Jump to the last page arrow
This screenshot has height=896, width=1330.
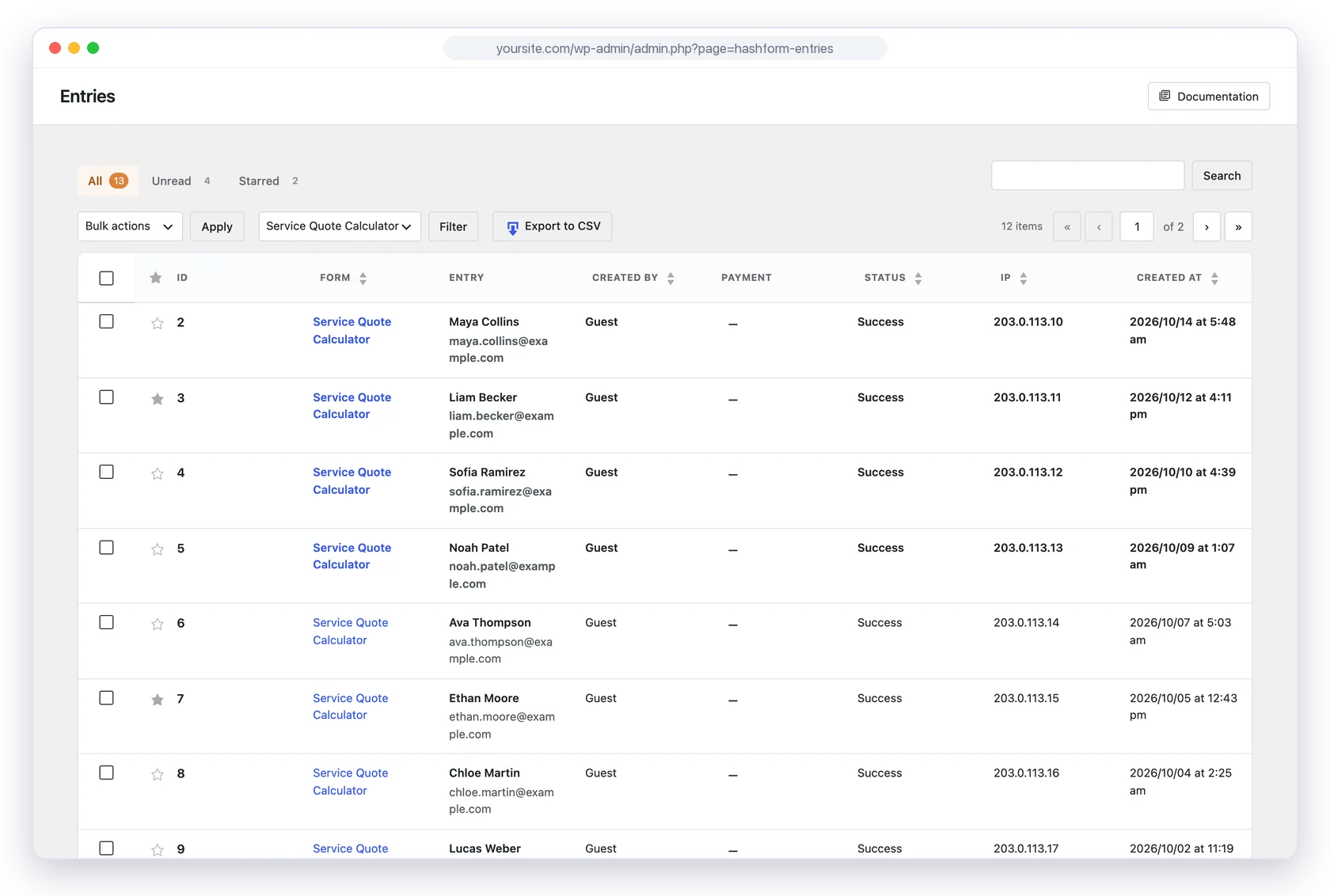[1238, 226]
